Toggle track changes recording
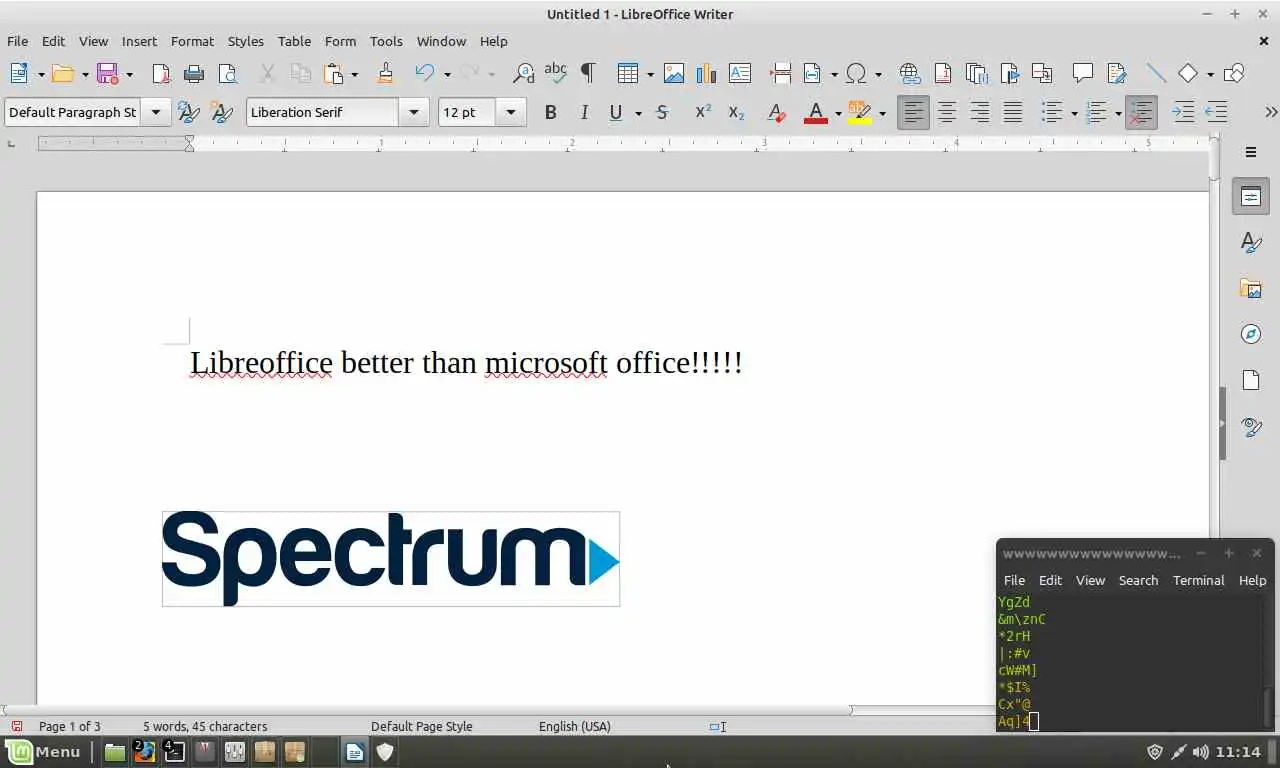Viewport: 1280px width, 768px height. [1116, 73]
